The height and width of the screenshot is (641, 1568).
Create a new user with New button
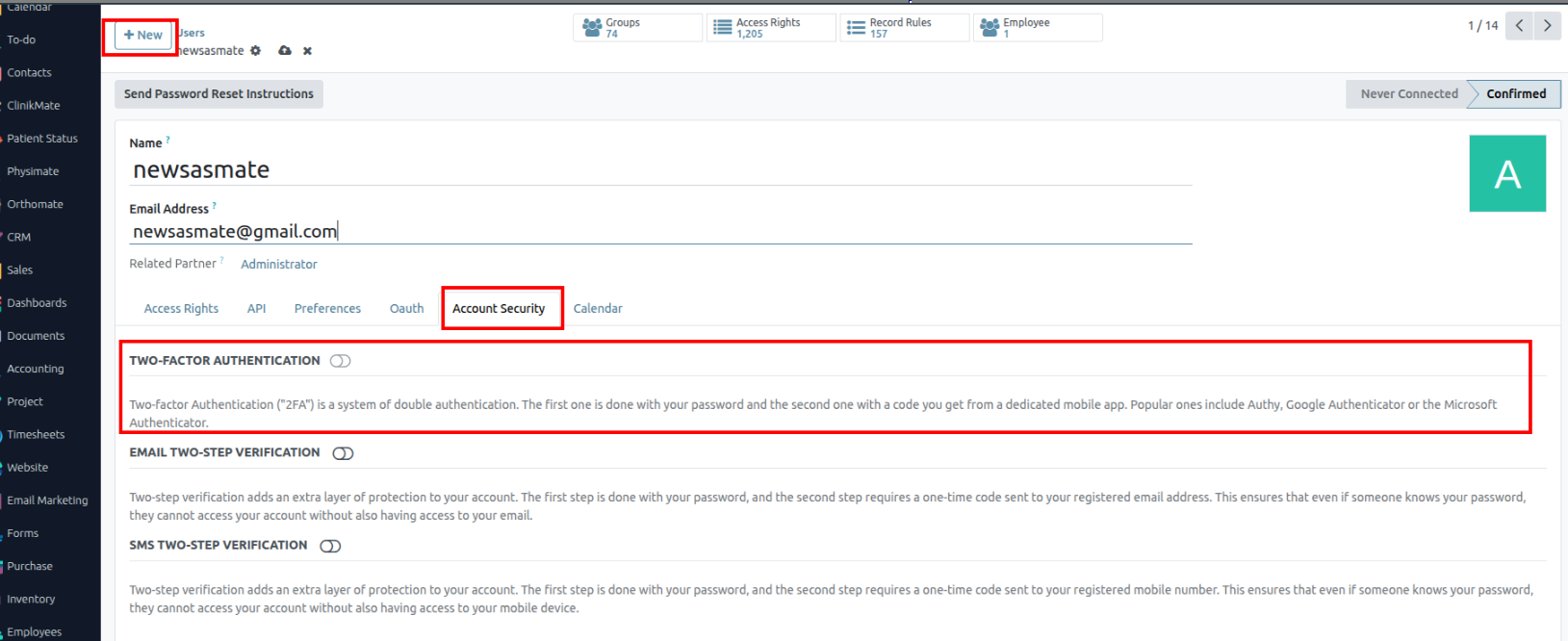pyautogui.click(x=142, y=36)
